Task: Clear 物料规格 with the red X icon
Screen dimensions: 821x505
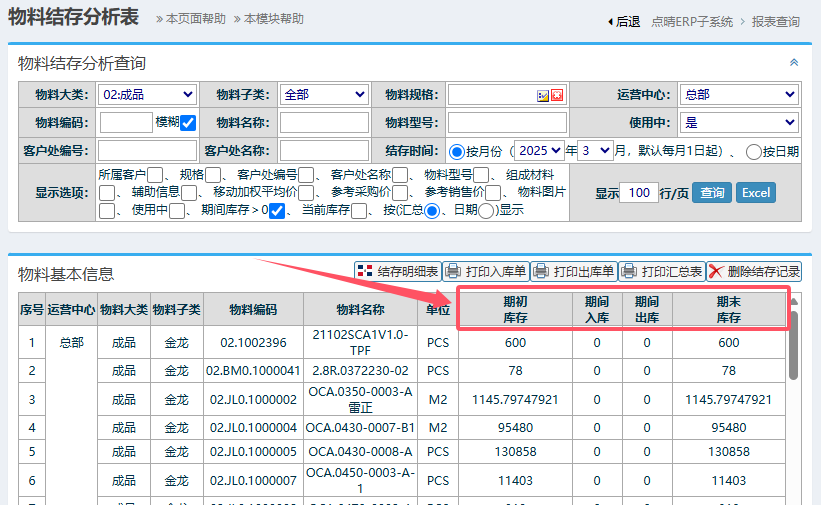Action: [557, 96]
